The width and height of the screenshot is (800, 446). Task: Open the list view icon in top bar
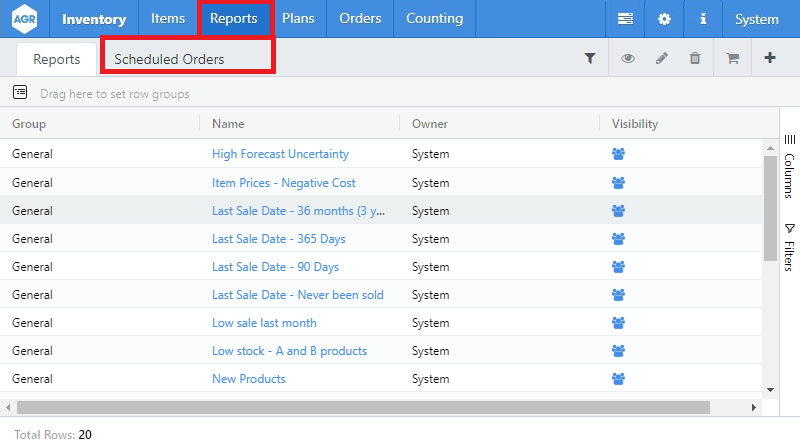click(x=625, y=19)
